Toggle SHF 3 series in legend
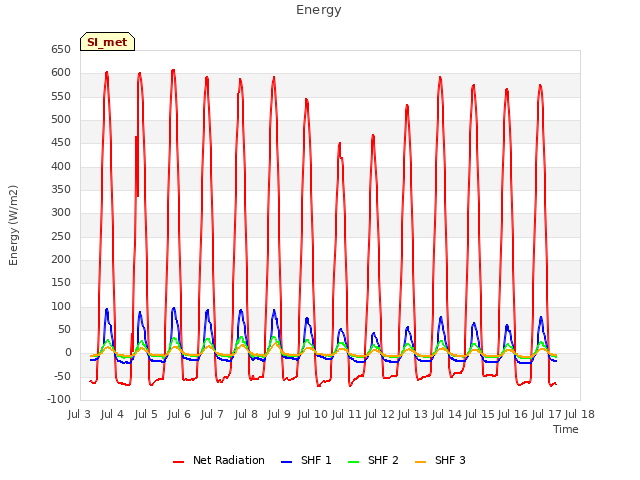 click(x=440, y=460)
